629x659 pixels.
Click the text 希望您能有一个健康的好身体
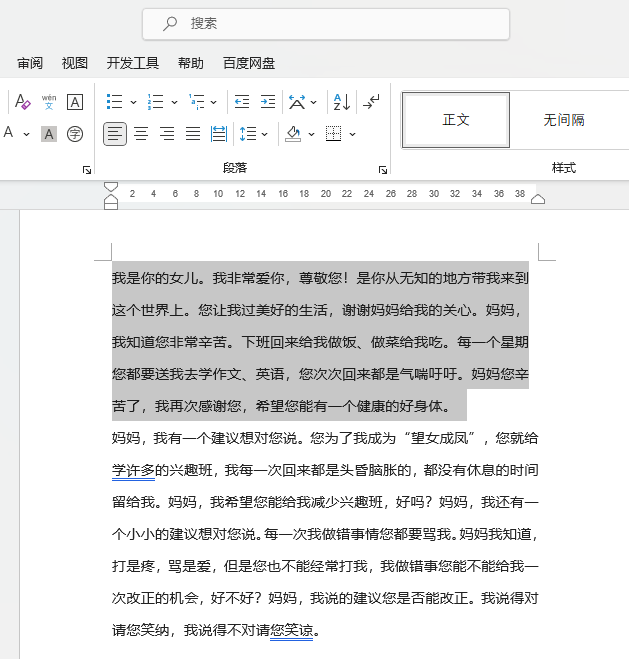tap(349, 406)
